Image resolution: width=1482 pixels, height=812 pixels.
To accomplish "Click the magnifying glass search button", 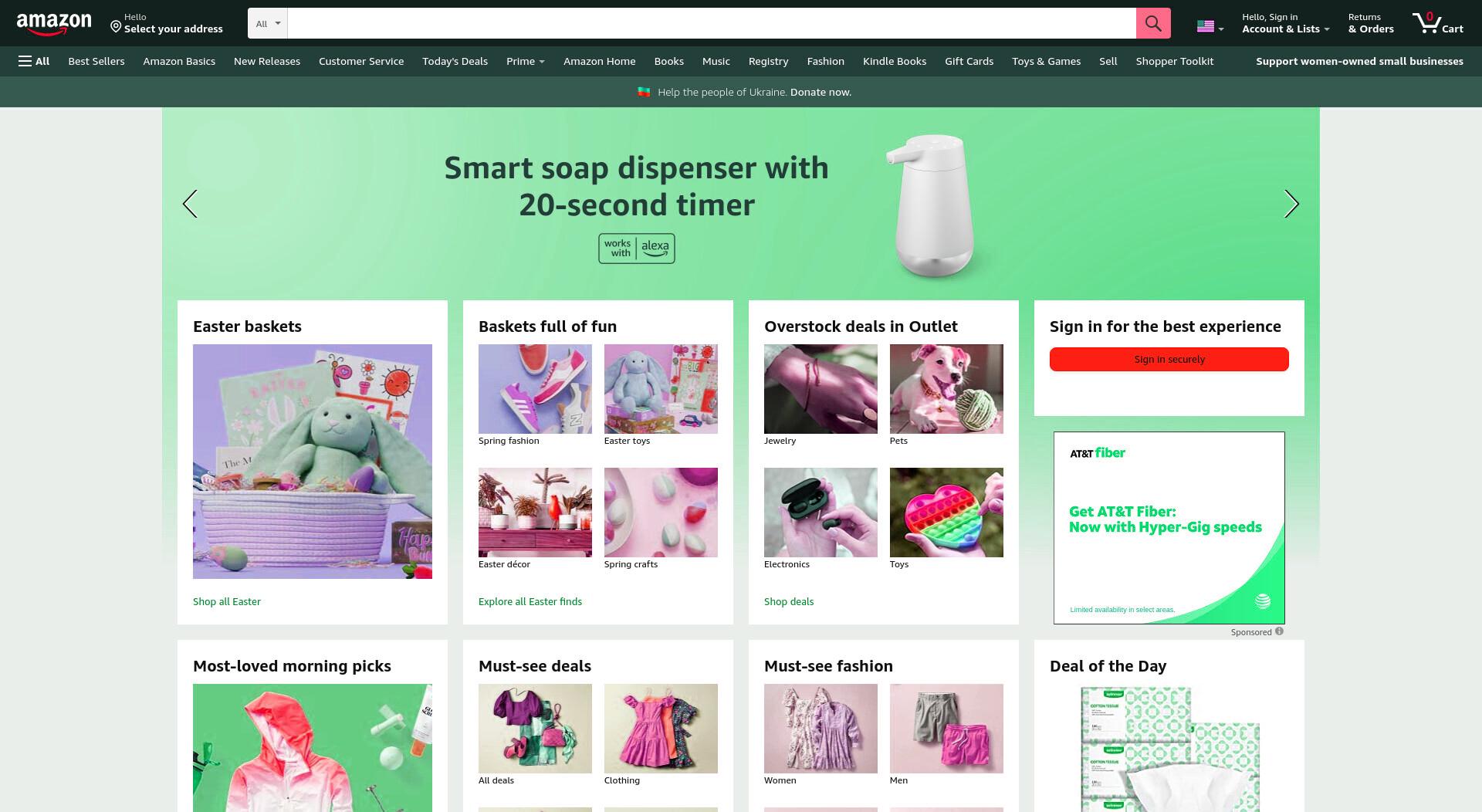I will click(1153, 23).
